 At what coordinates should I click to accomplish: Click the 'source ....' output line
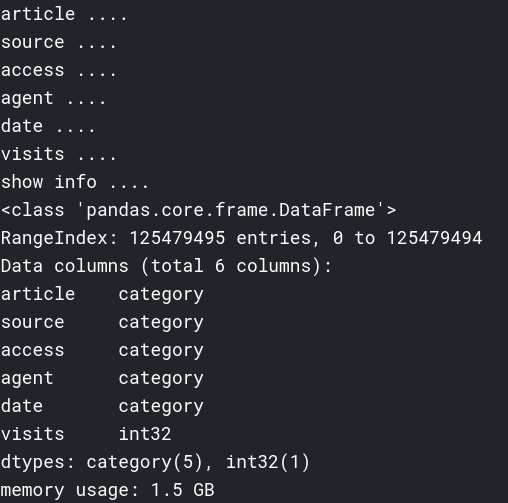coord(58,42)
